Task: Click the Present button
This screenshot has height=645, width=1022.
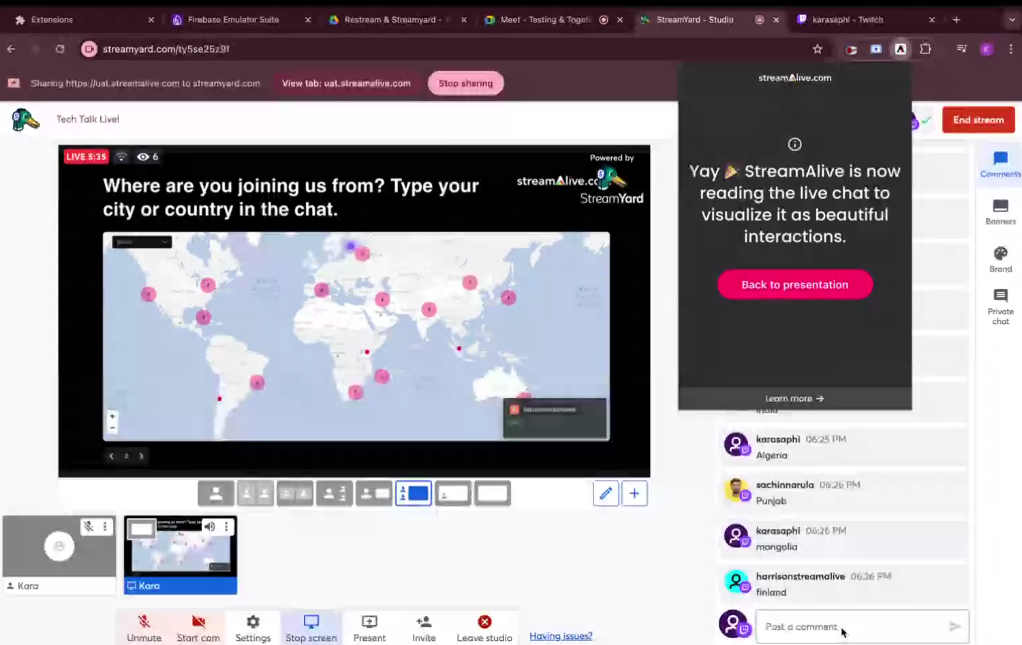Action: click(x=370, y=628)
